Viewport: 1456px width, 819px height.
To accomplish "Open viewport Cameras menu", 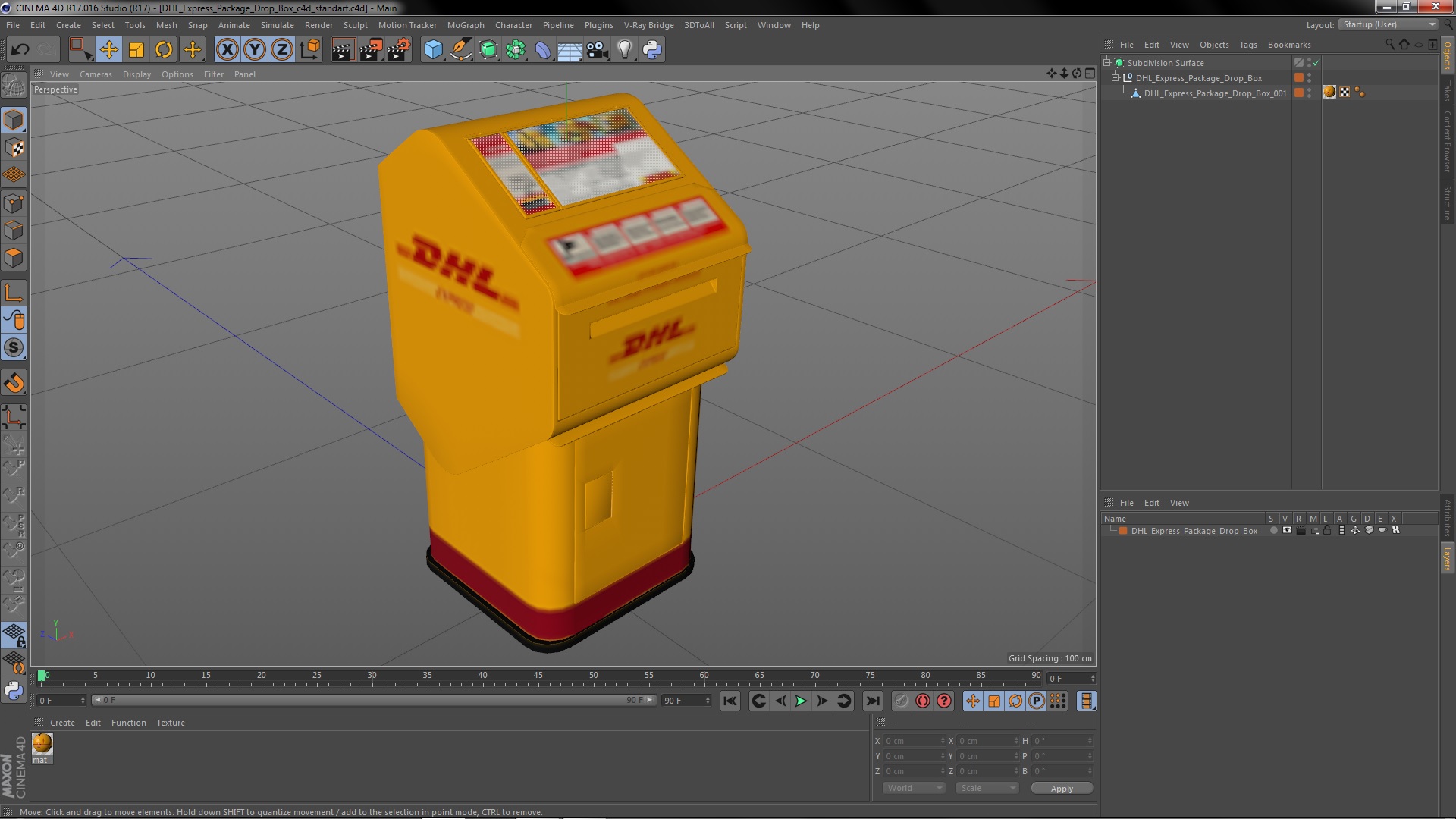I will [x=96, y=74].
